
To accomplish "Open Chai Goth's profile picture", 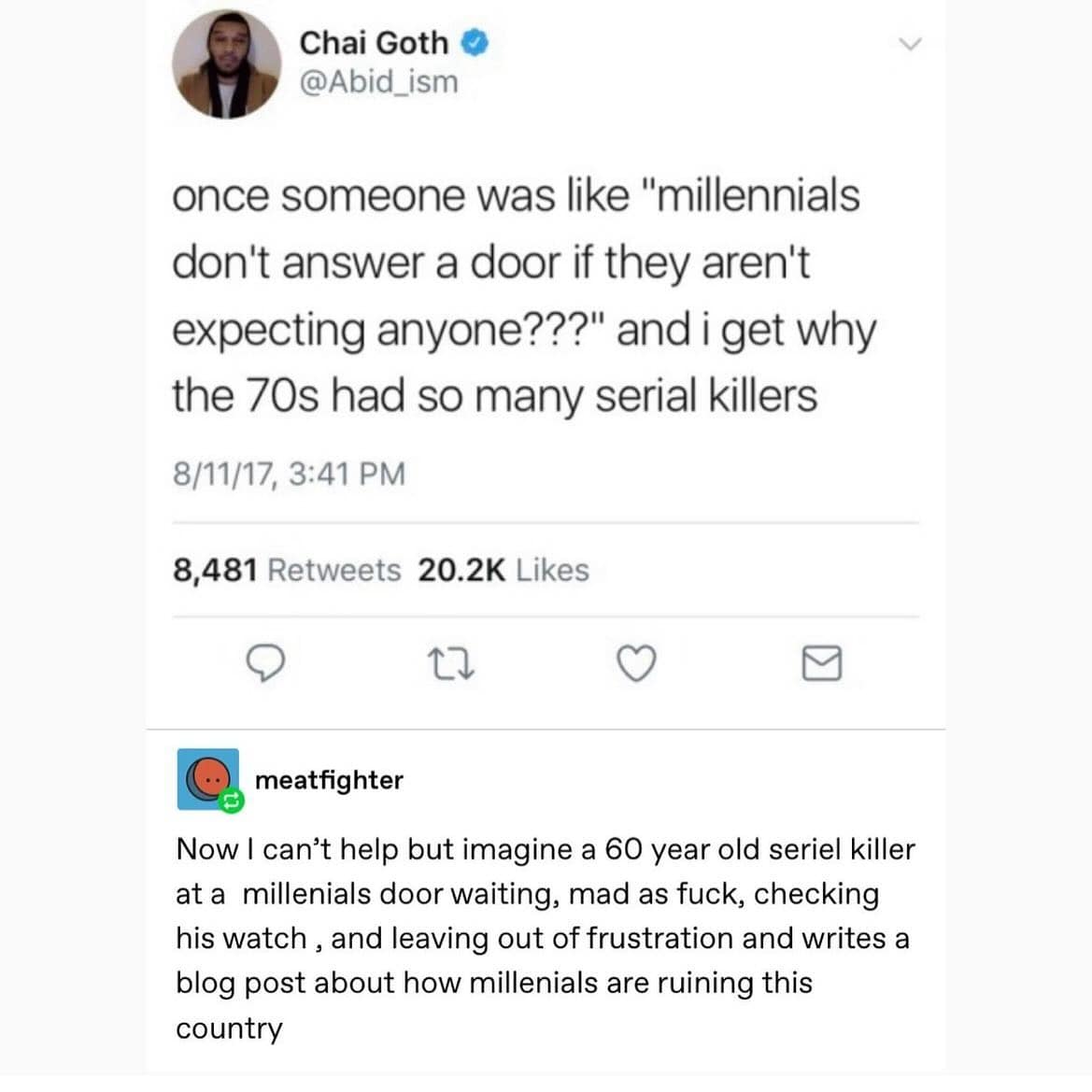I will point(226,64).
